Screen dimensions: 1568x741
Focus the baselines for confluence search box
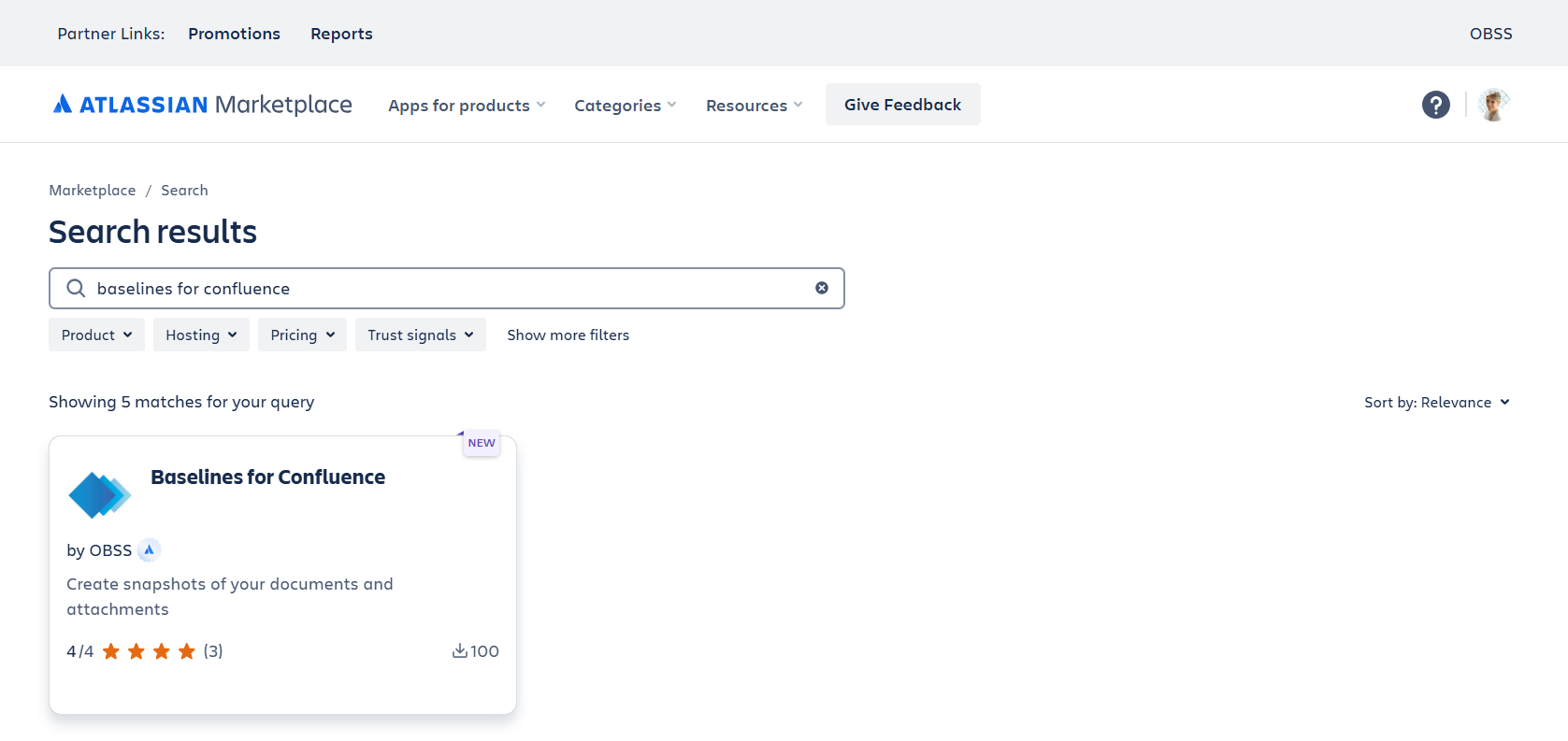click(449, 289)
